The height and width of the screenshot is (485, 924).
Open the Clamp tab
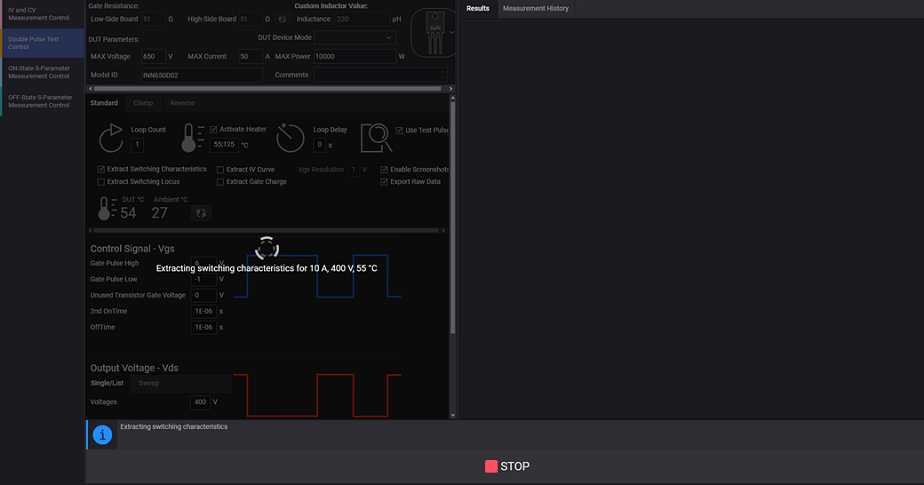tap(143, 103)
